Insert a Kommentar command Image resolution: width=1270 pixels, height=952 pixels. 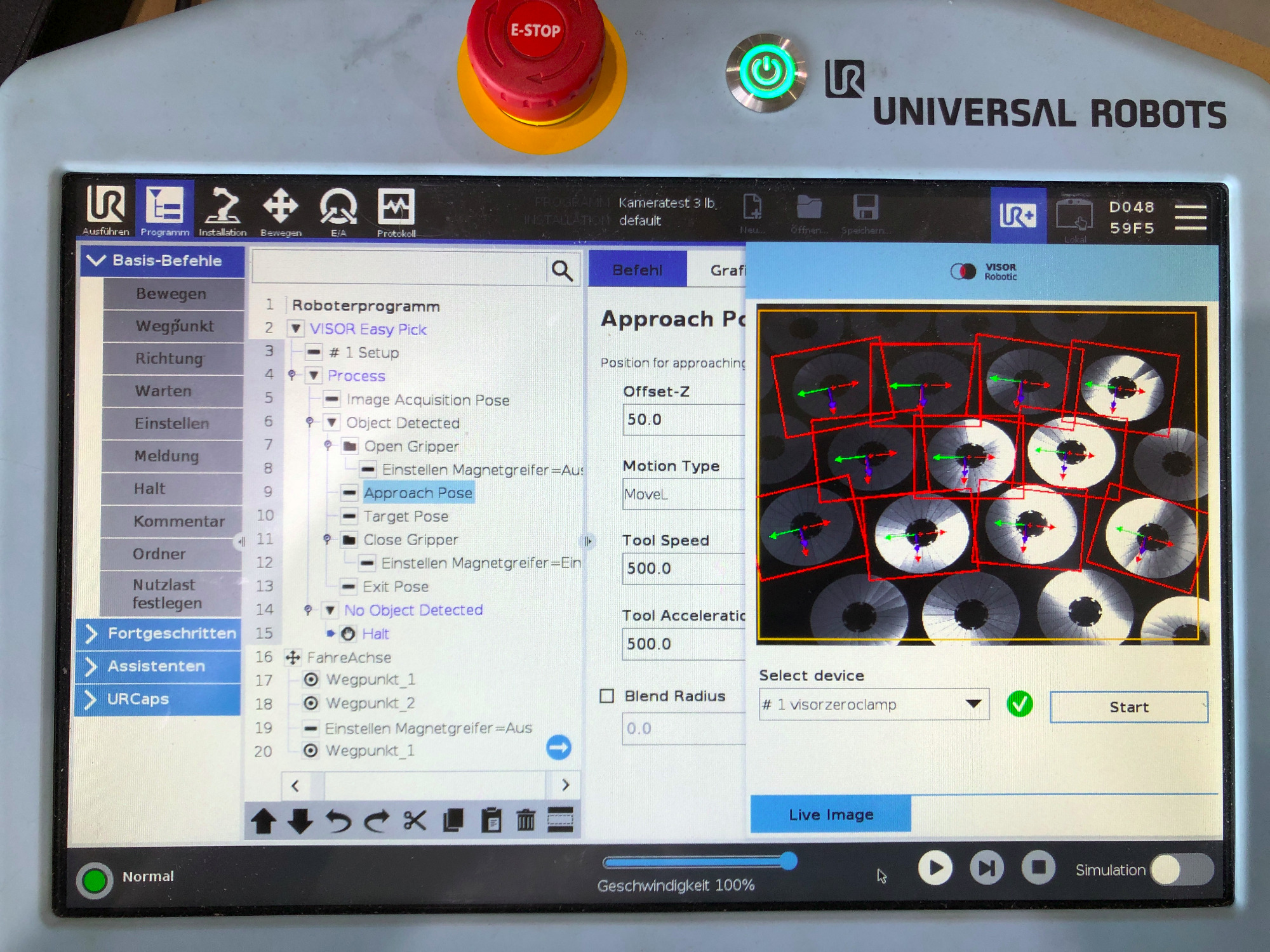point(171,522)
